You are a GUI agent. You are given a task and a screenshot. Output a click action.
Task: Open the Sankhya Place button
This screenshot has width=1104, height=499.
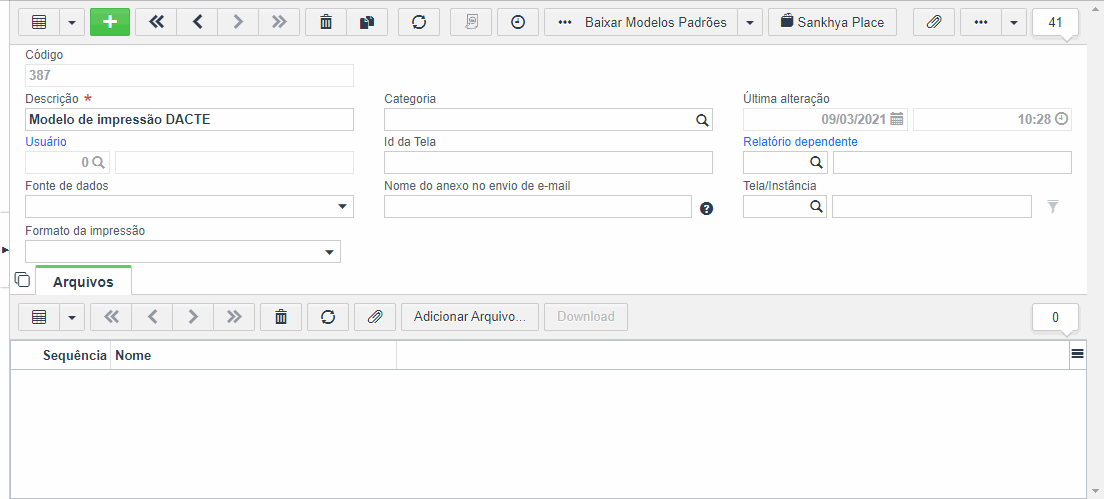(x=832, y=22)
